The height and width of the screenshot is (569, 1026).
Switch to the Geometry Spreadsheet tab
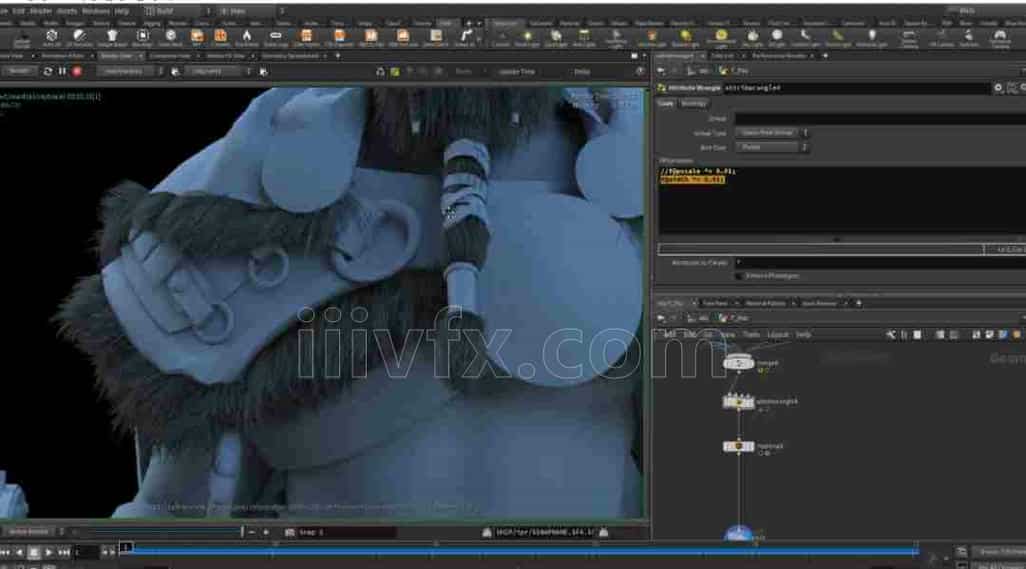[x=291, y=56]
